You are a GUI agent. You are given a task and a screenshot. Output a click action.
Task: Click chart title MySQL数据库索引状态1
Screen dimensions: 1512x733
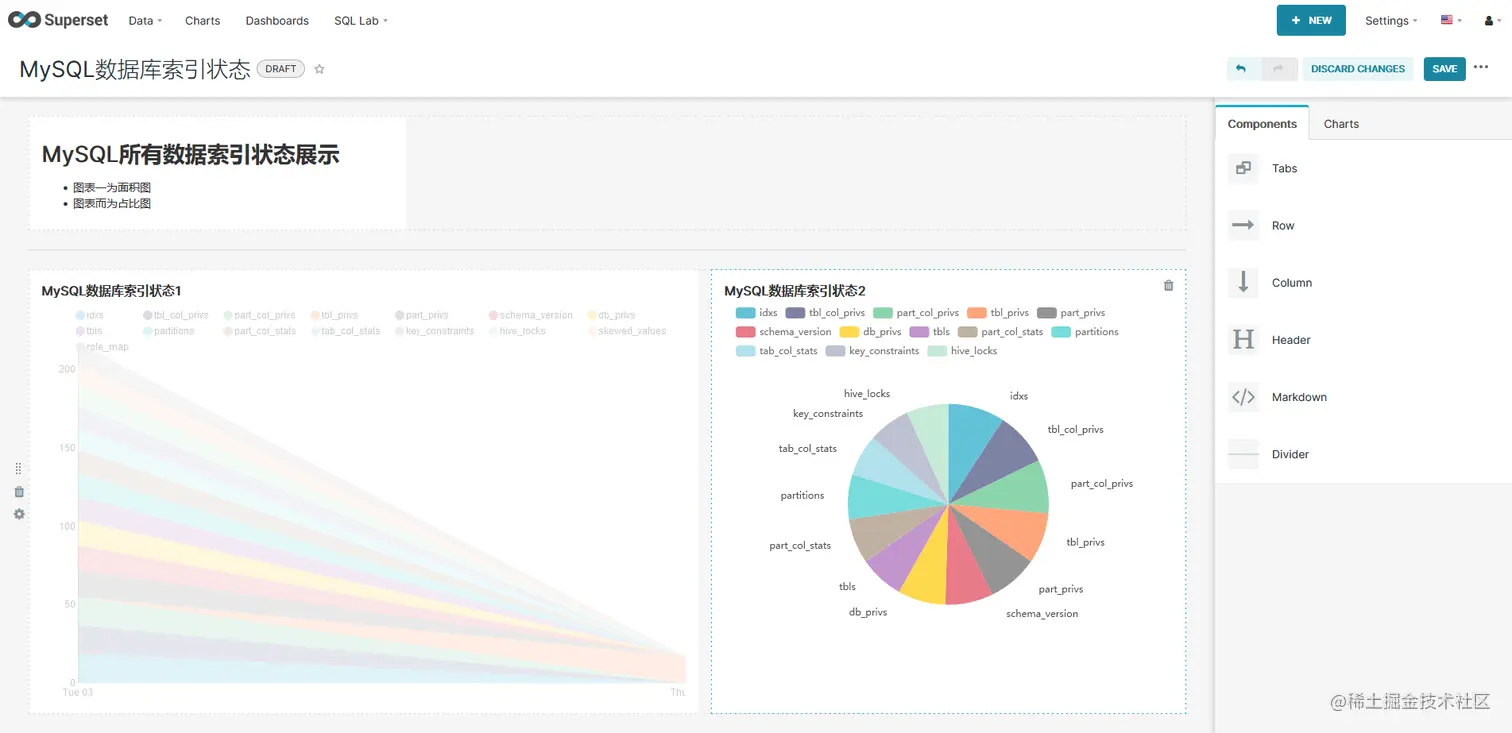coord(111,291)
